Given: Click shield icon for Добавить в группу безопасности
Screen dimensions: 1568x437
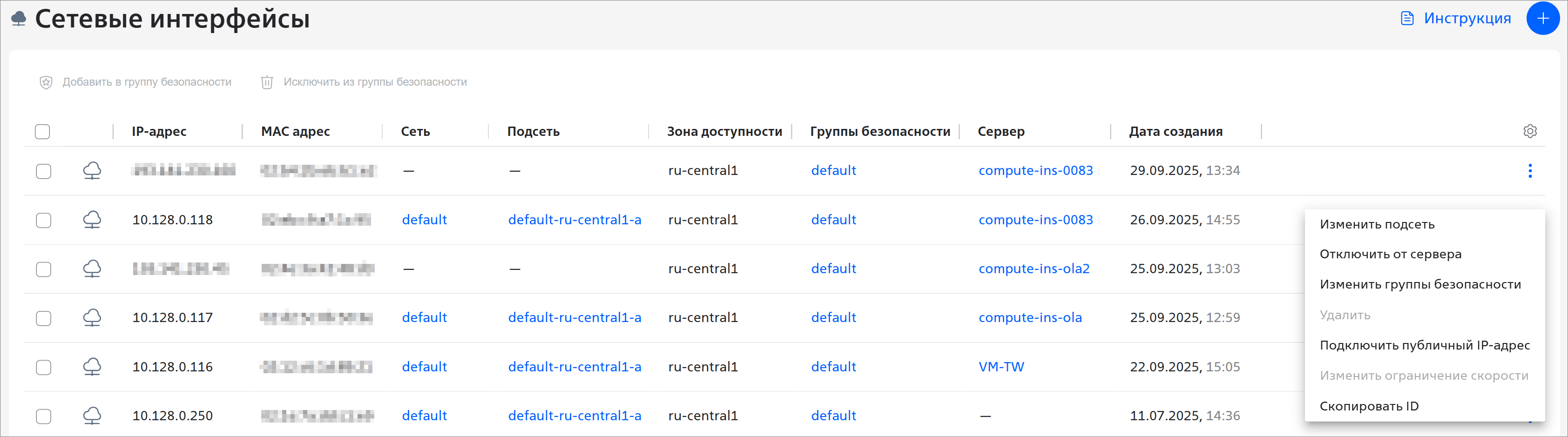Looking at the screenshot, I should (x=46, y=82).
